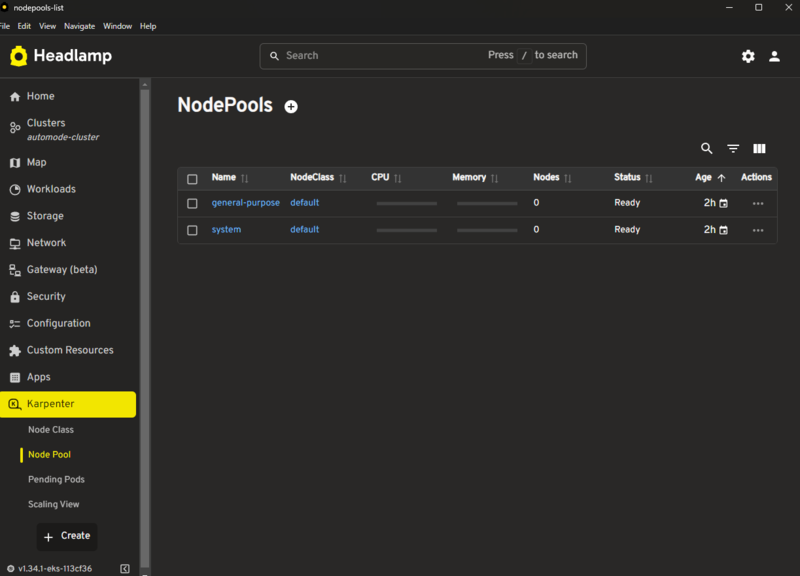
Task: Open table search magnifier icon
Action: pyautogui.click(x=707, y=148)
